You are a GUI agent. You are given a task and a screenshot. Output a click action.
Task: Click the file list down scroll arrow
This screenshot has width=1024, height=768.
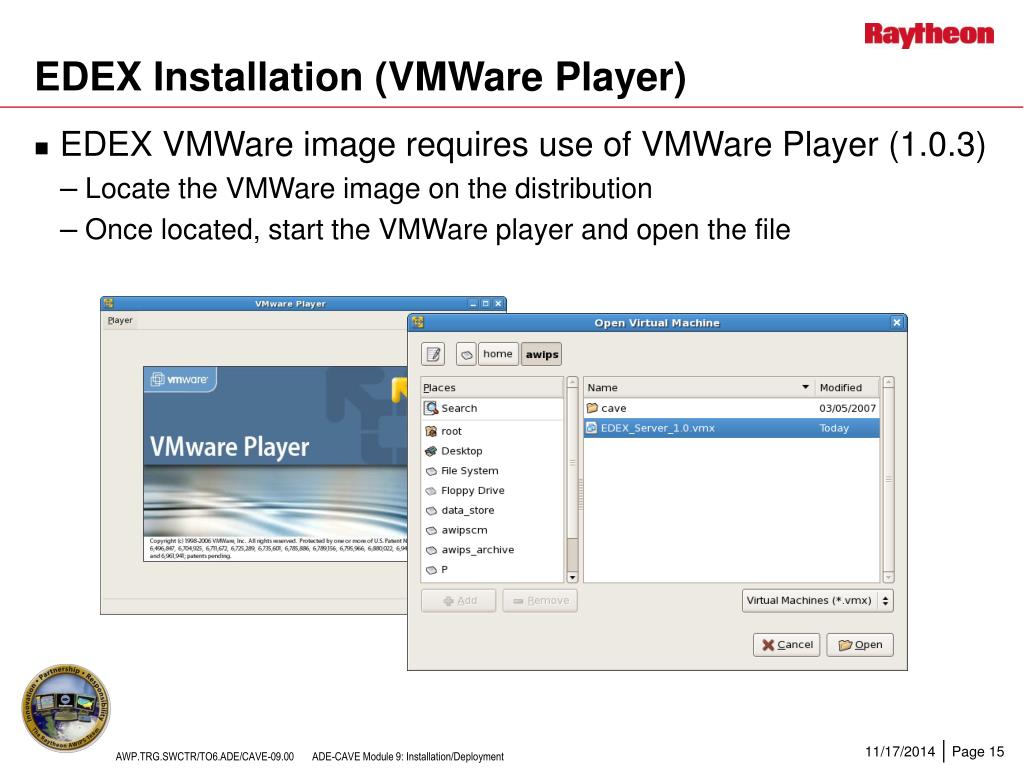pyautogui.click(x=888, y=577)
